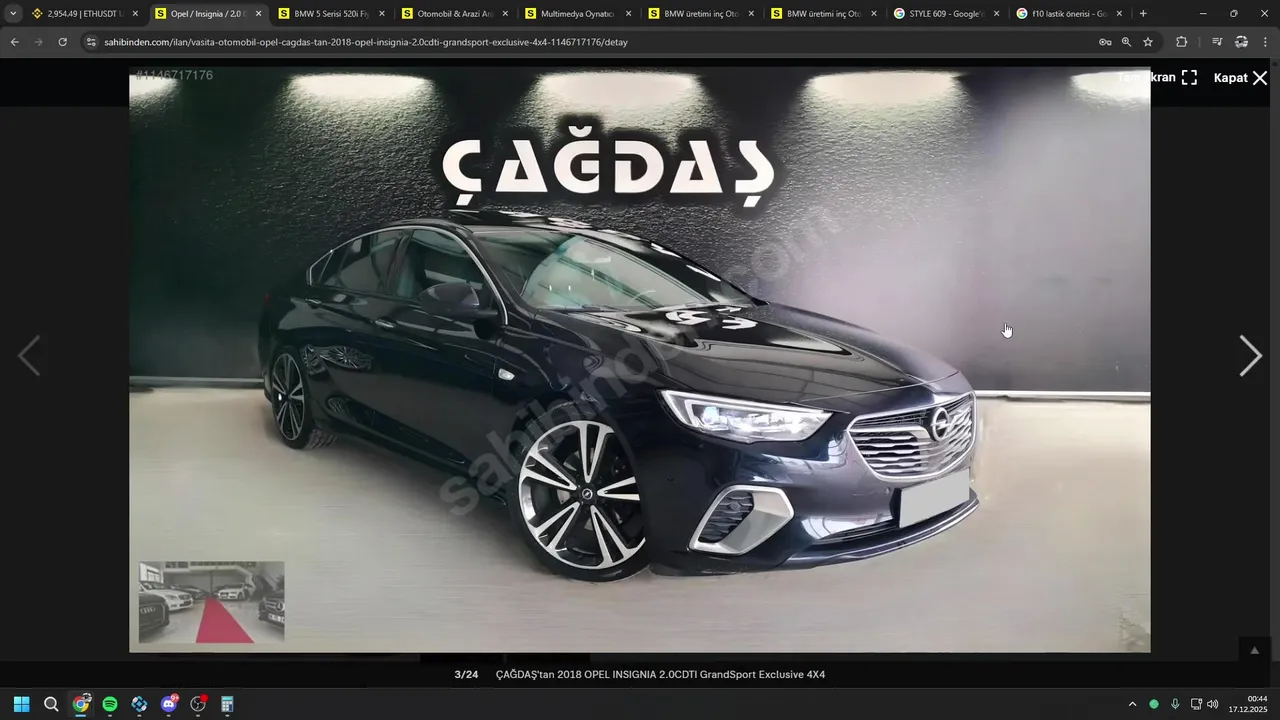The height and width of the screenshot is (720, 1280).
Task: Open network settings tray icon
Action: 1196,704
